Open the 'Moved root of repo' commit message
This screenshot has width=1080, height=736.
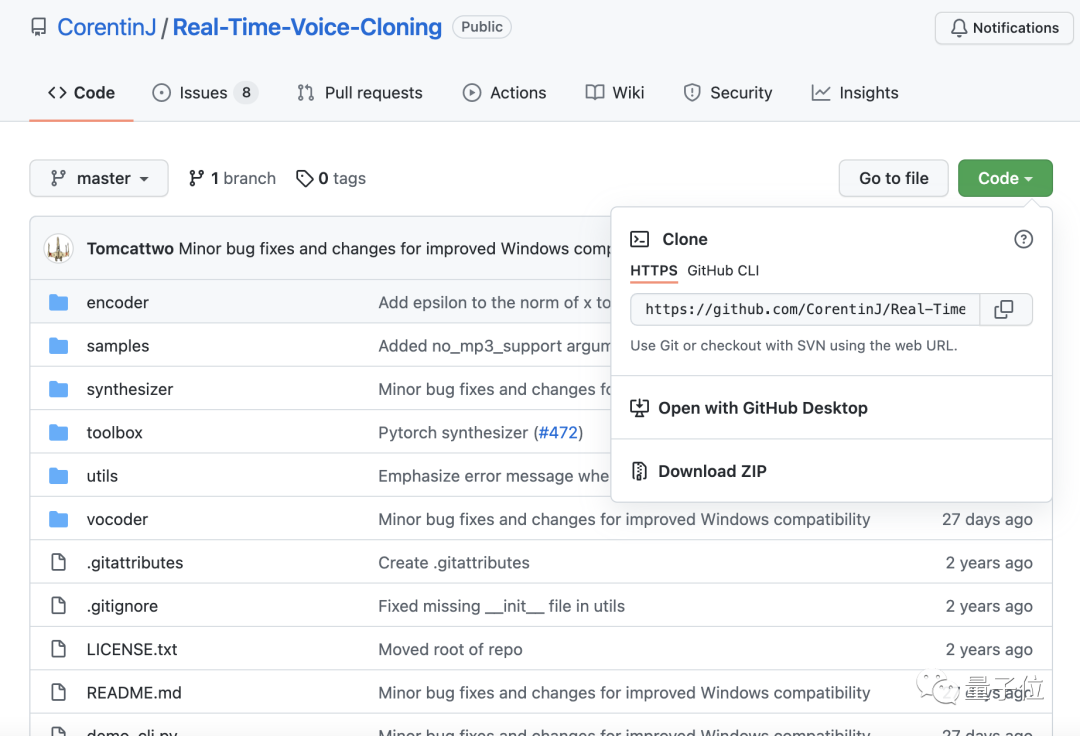(450, 649)
